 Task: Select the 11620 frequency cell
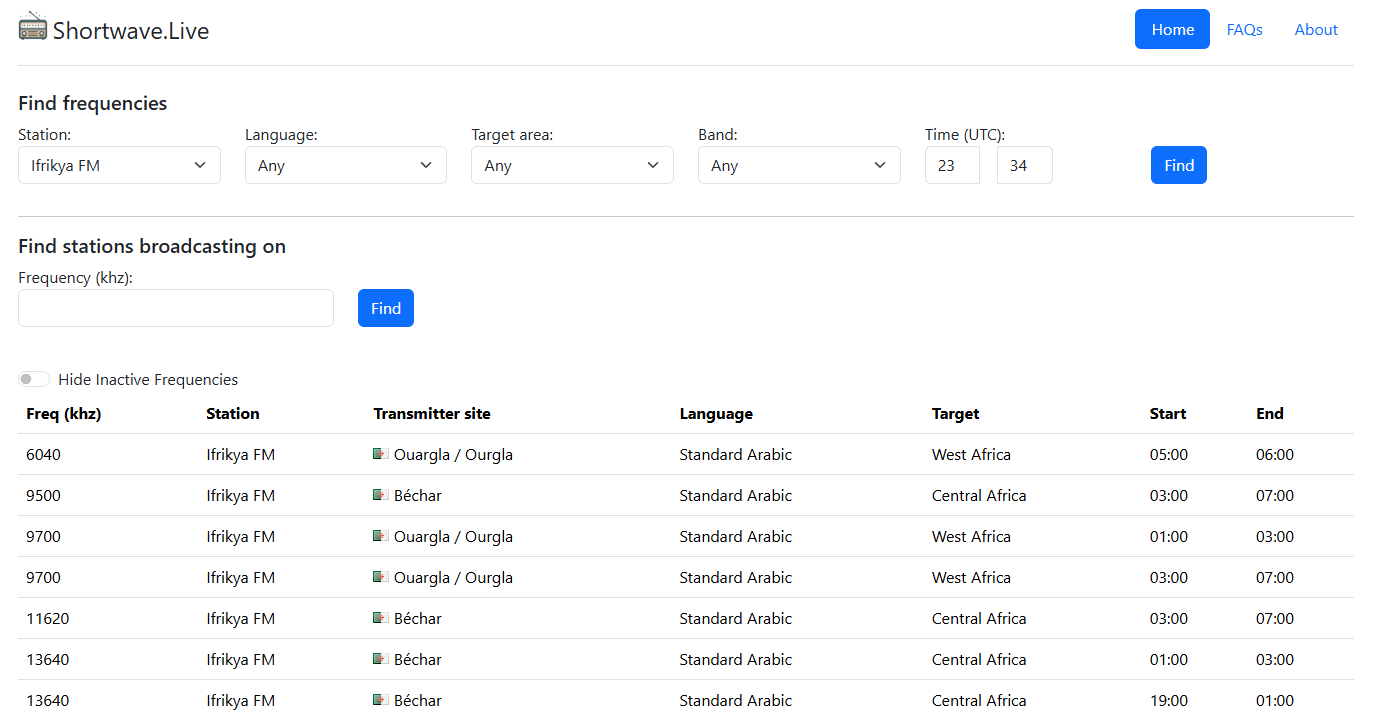(48, 618)
